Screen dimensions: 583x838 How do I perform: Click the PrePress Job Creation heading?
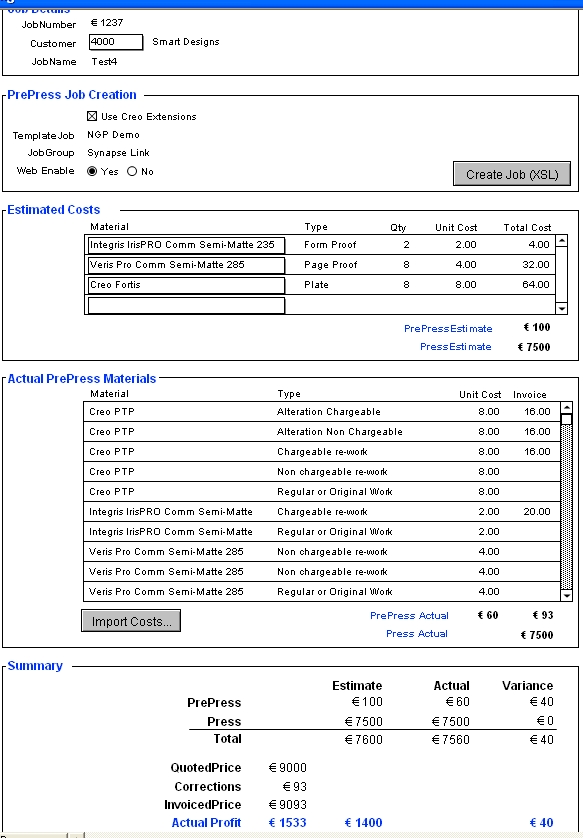72,95
